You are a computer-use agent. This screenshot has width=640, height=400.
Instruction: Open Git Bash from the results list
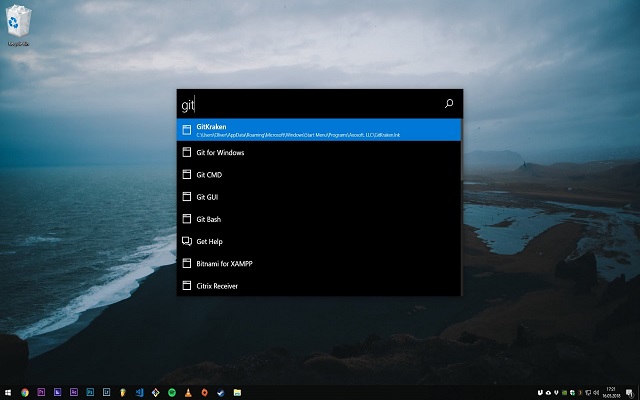point(319,219)
